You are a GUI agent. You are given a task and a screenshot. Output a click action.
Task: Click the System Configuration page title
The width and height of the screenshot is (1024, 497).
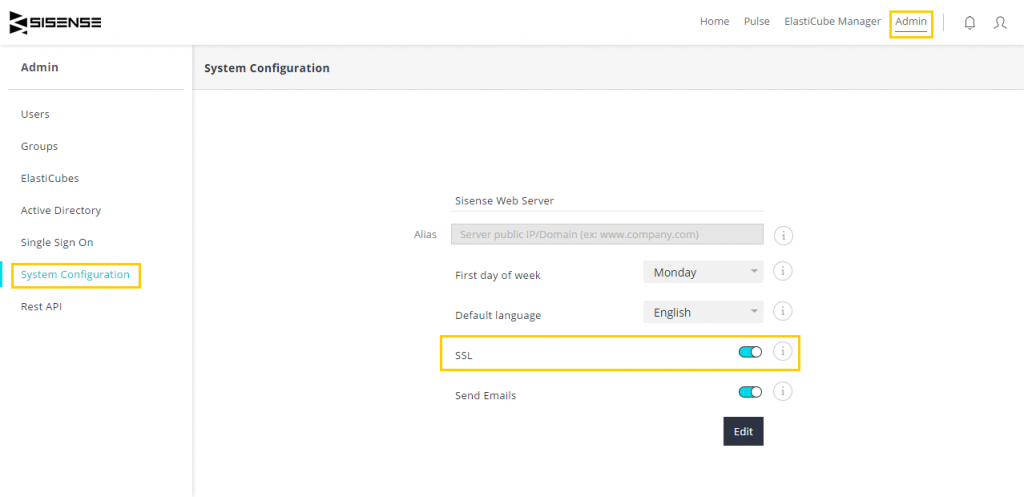pyautogui.click(x=266, y=68)
